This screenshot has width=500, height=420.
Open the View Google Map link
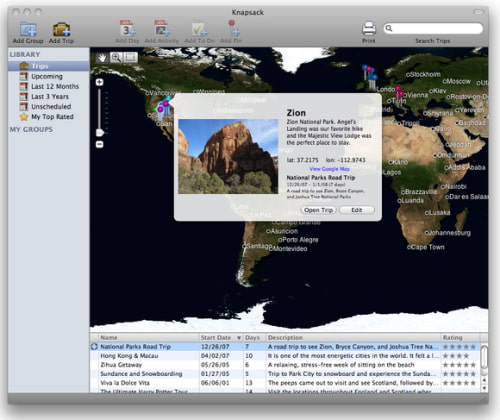click(x=329, y=169)
